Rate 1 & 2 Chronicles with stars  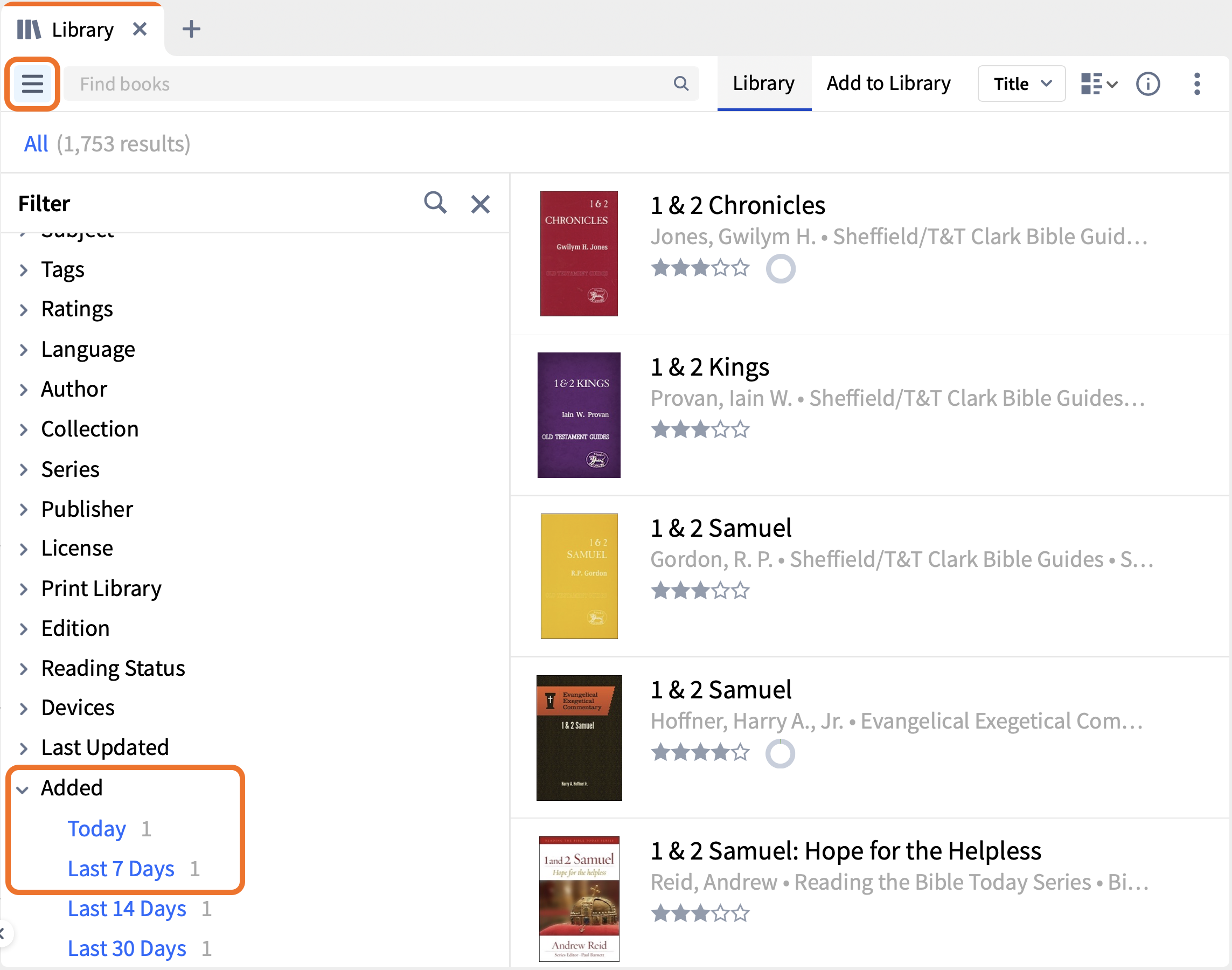[700, 268]
